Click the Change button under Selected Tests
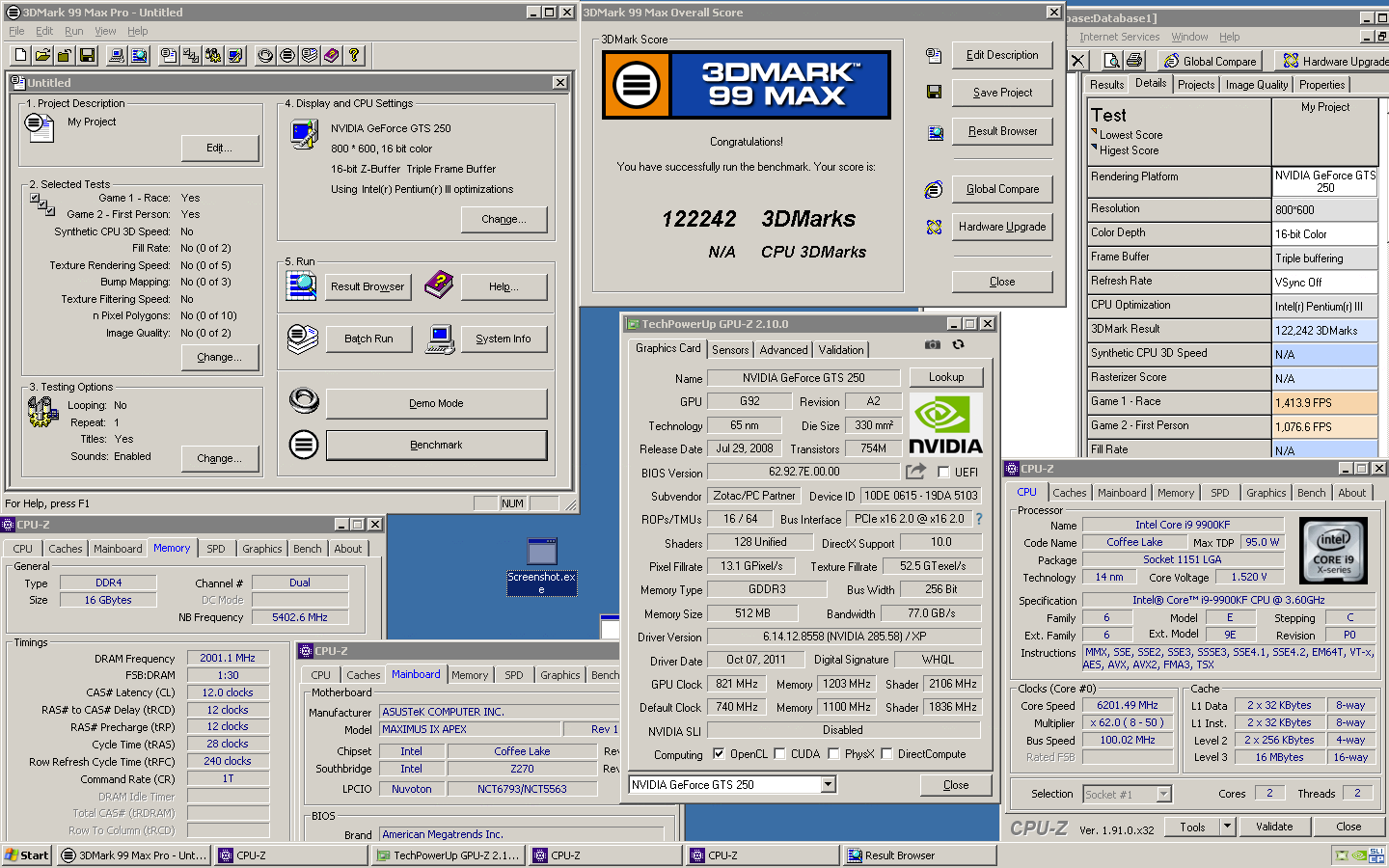 point(220,357)
